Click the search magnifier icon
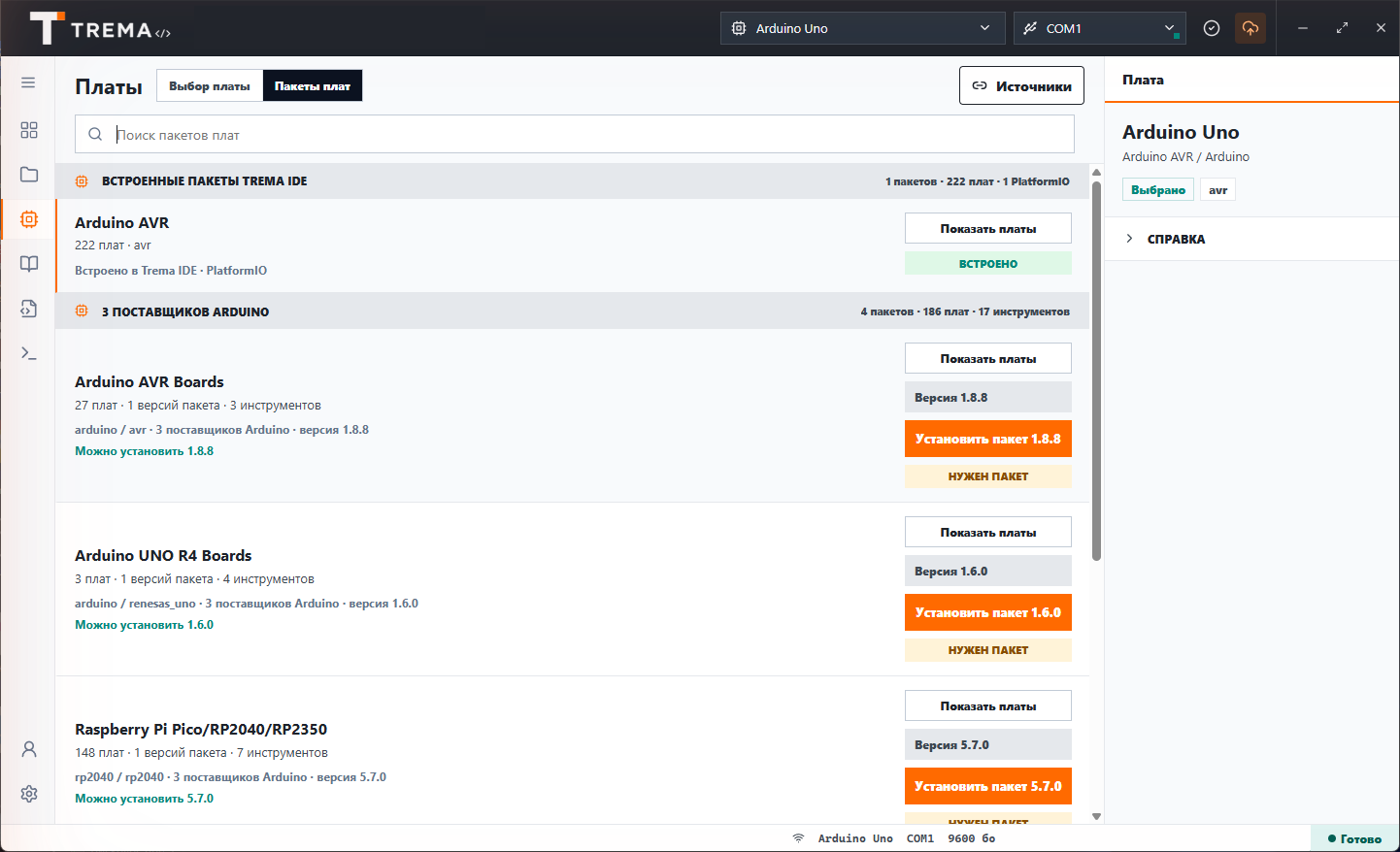Viewport: 1400px width, 852px height. tap(95, 135)
